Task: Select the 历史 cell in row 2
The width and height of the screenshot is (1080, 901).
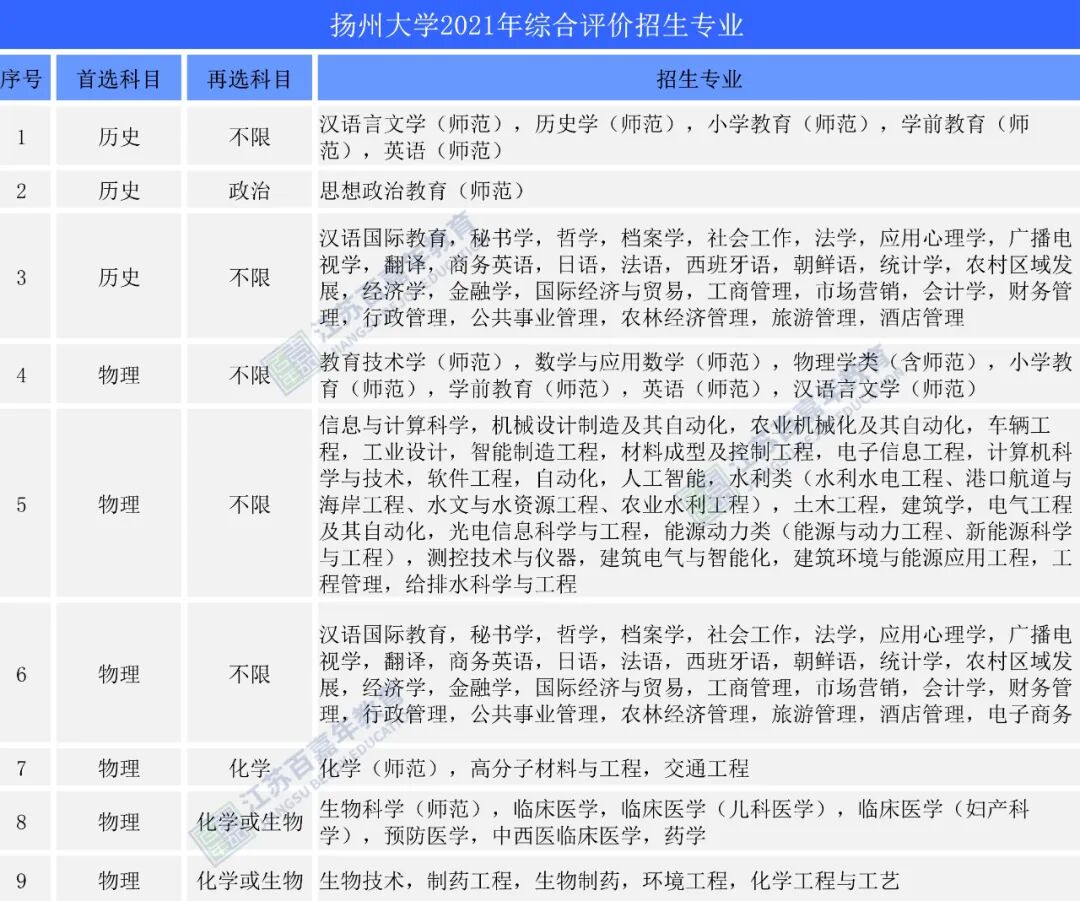Action: coord(119,188)
